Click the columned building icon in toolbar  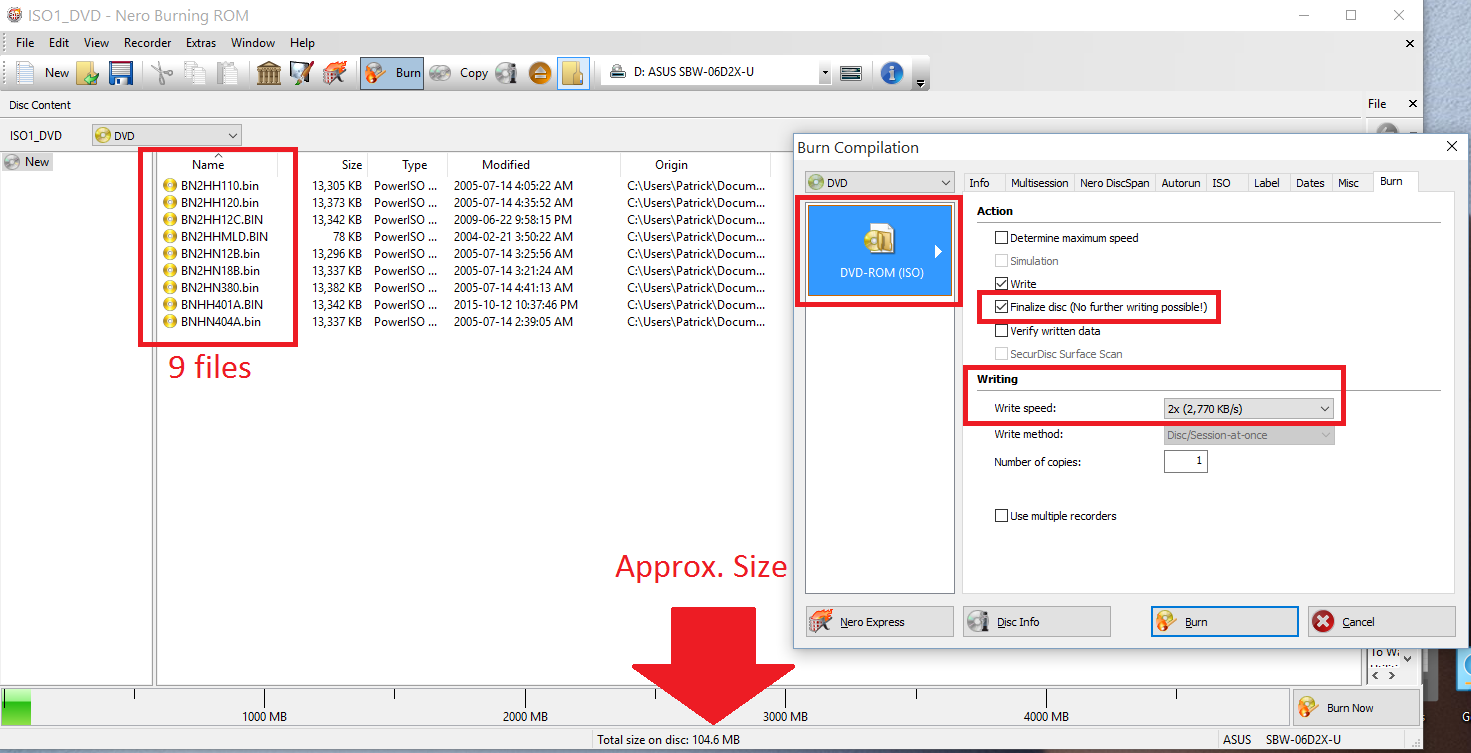click(268, 72)
